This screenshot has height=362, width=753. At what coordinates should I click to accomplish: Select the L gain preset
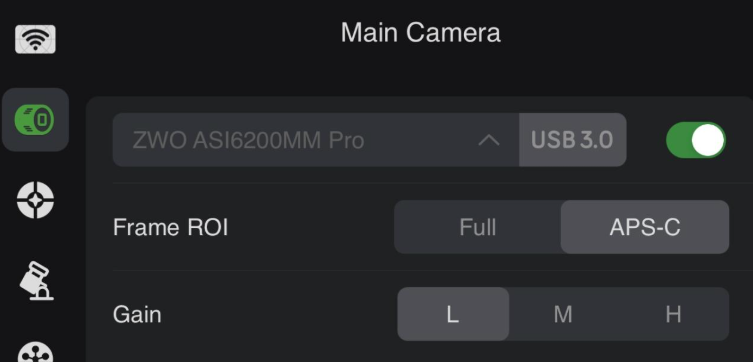point(453,314)
